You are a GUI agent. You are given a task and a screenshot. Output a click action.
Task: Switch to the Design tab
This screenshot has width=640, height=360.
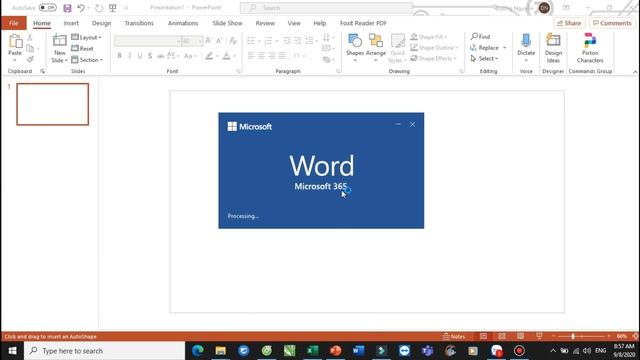101,23
